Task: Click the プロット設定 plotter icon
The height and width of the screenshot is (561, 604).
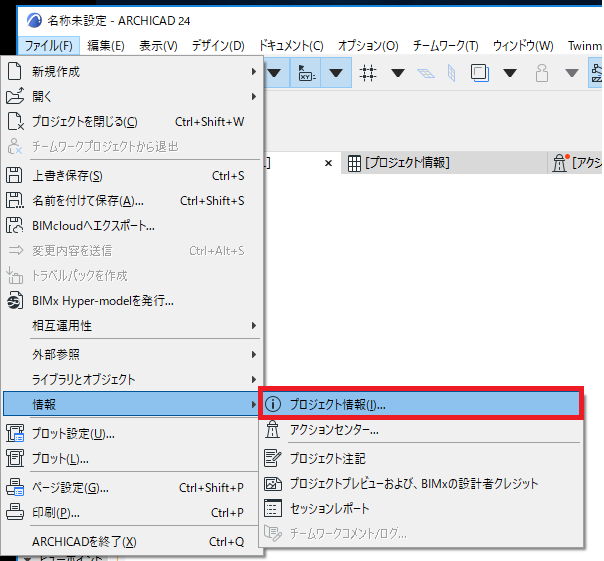Action: point(15,433)
